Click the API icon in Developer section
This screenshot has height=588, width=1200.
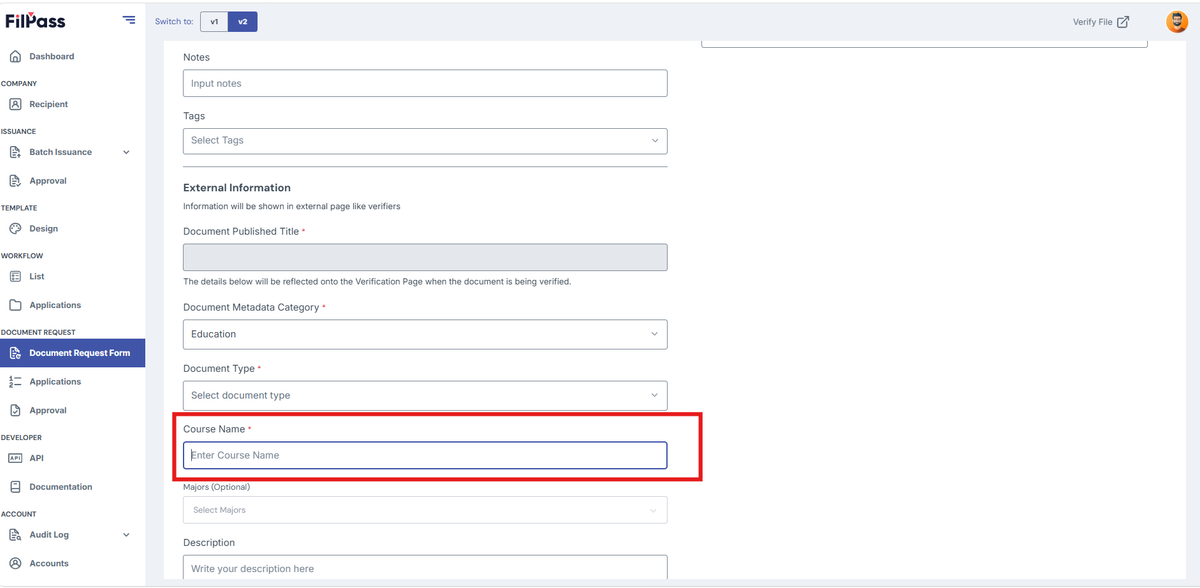pos(15,458)
